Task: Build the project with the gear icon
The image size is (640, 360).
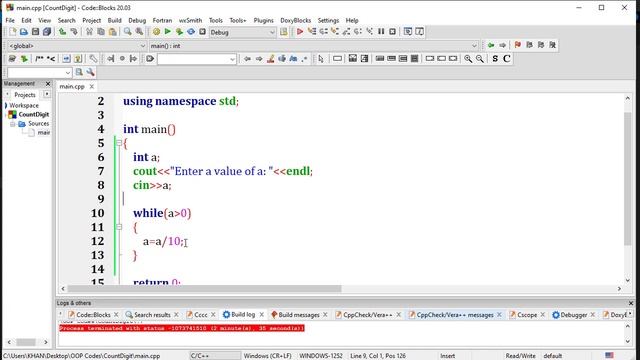Action: pos(156,32)
